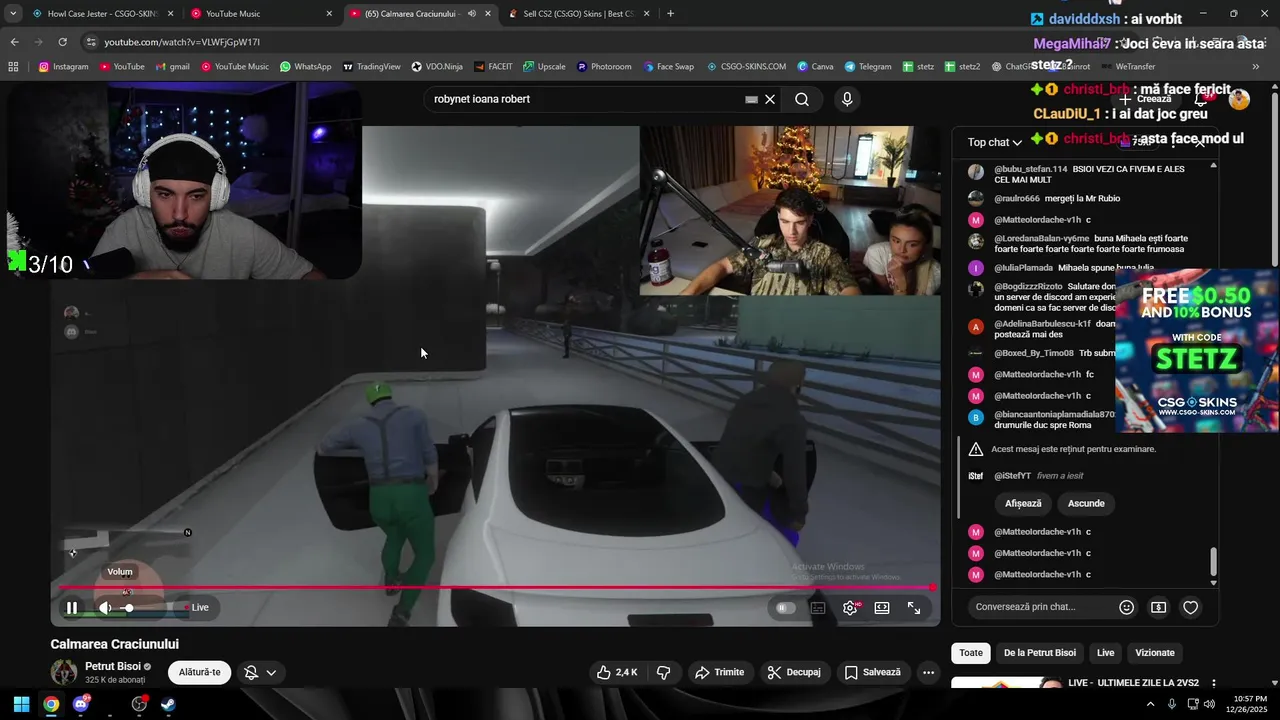Hide held message with Ascunde
1280x720 pixels.
pyautogui.click(x=1086, y=503)
